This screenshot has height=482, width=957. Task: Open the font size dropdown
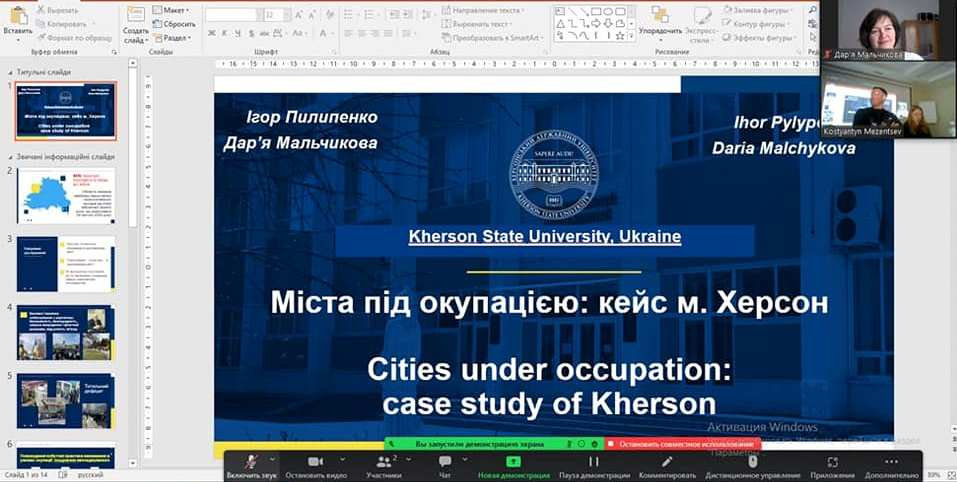pyautogui.click(x=287, y=15)
